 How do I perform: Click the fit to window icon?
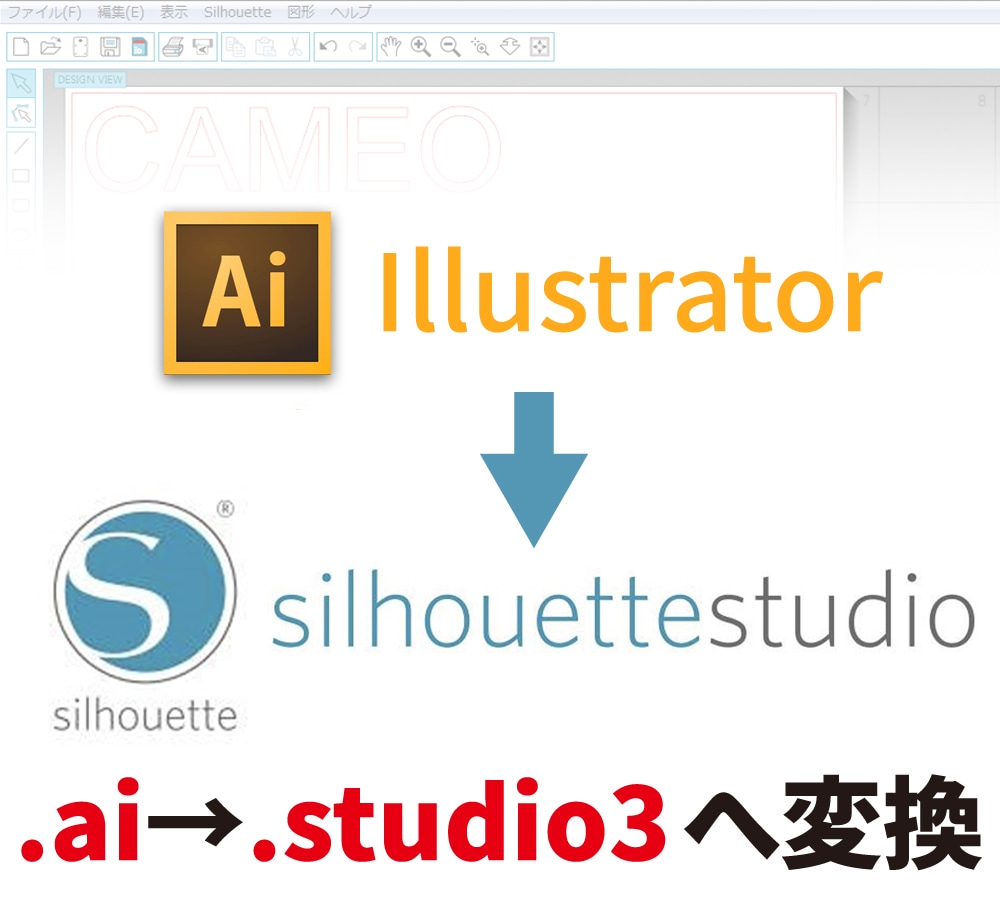tap(540, 47)
